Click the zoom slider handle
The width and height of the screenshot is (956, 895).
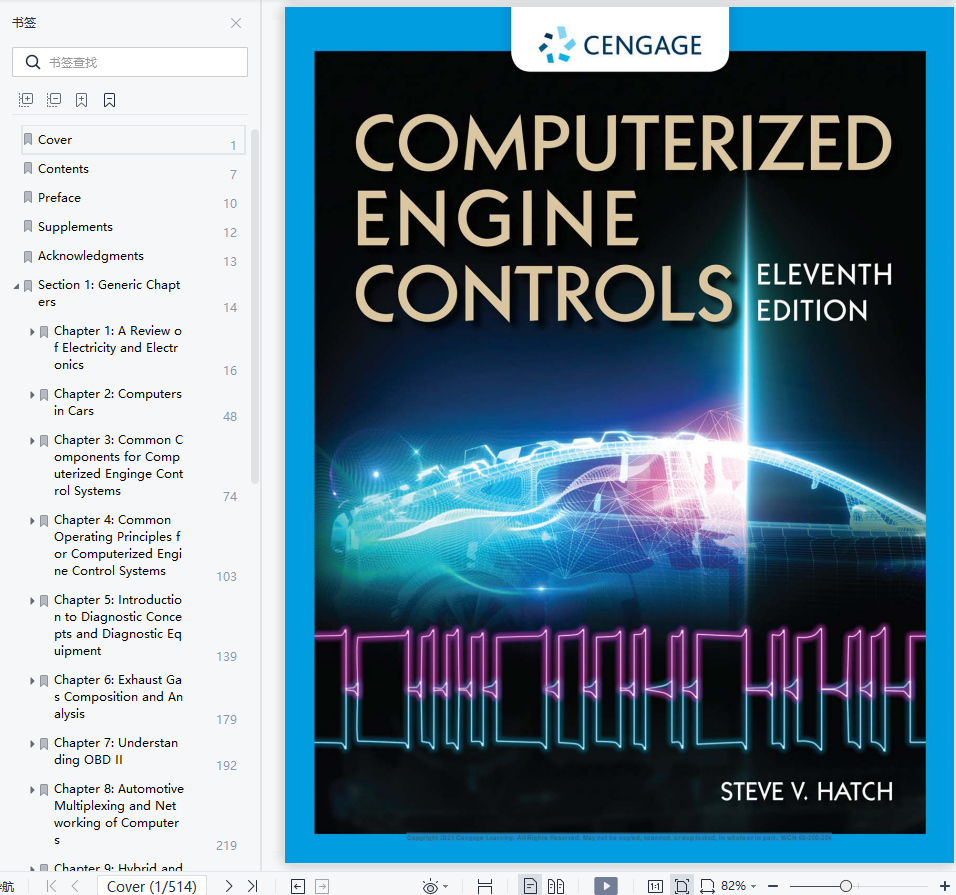click(846, 886)
